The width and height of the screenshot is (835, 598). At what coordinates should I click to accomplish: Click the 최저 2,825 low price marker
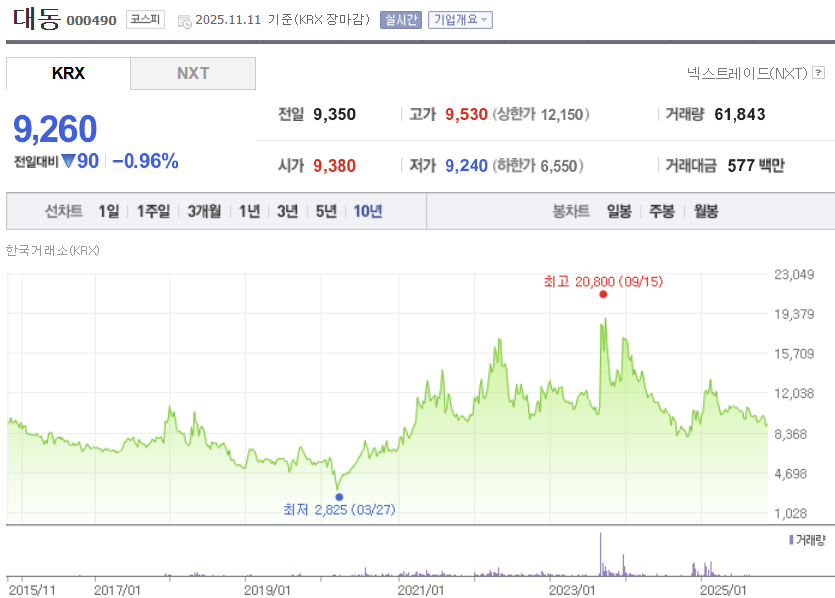point(338,496)
